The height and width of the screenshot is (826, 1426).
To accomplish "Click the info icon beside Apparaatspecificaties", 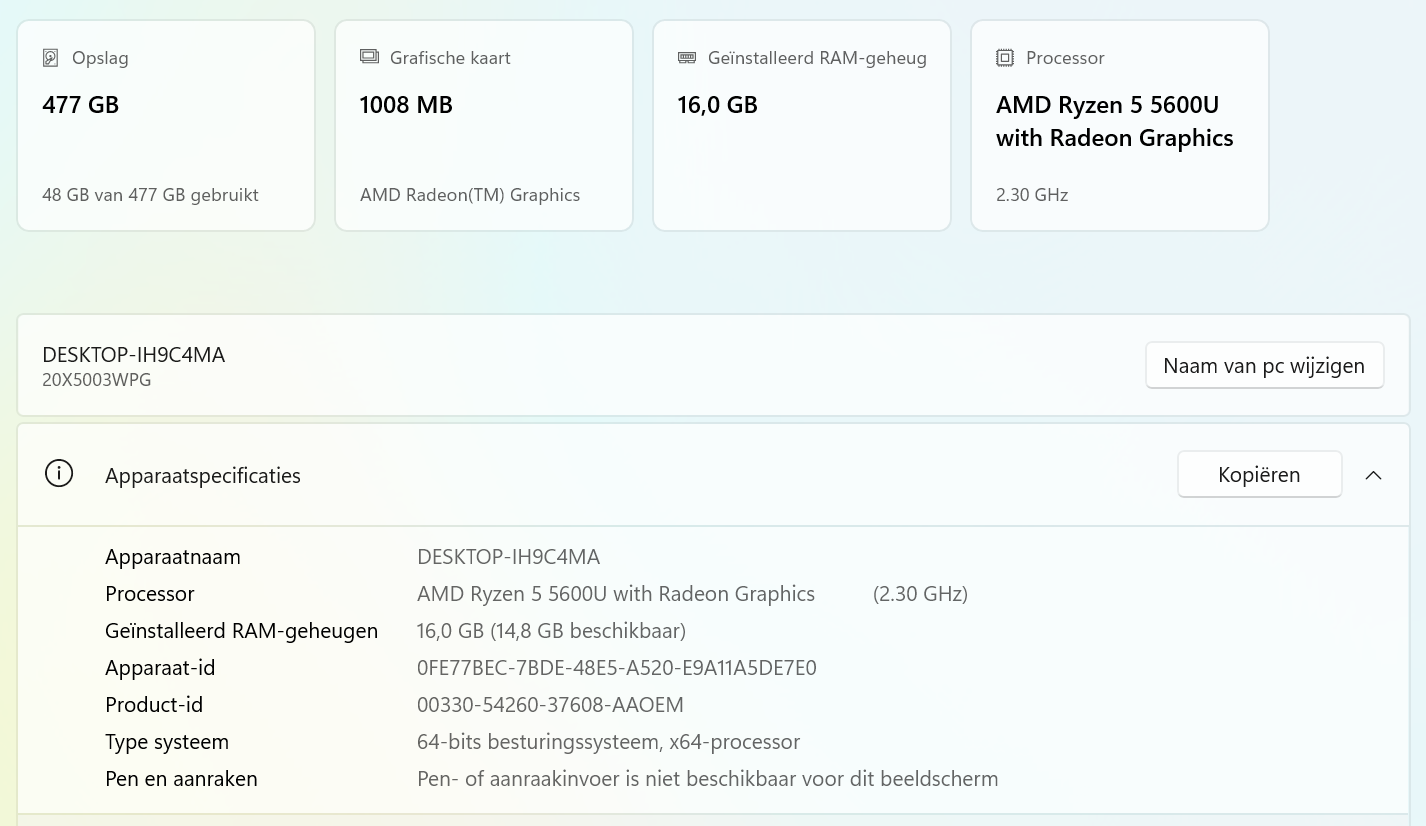I will pyautogui.click(x=59, y=474).
